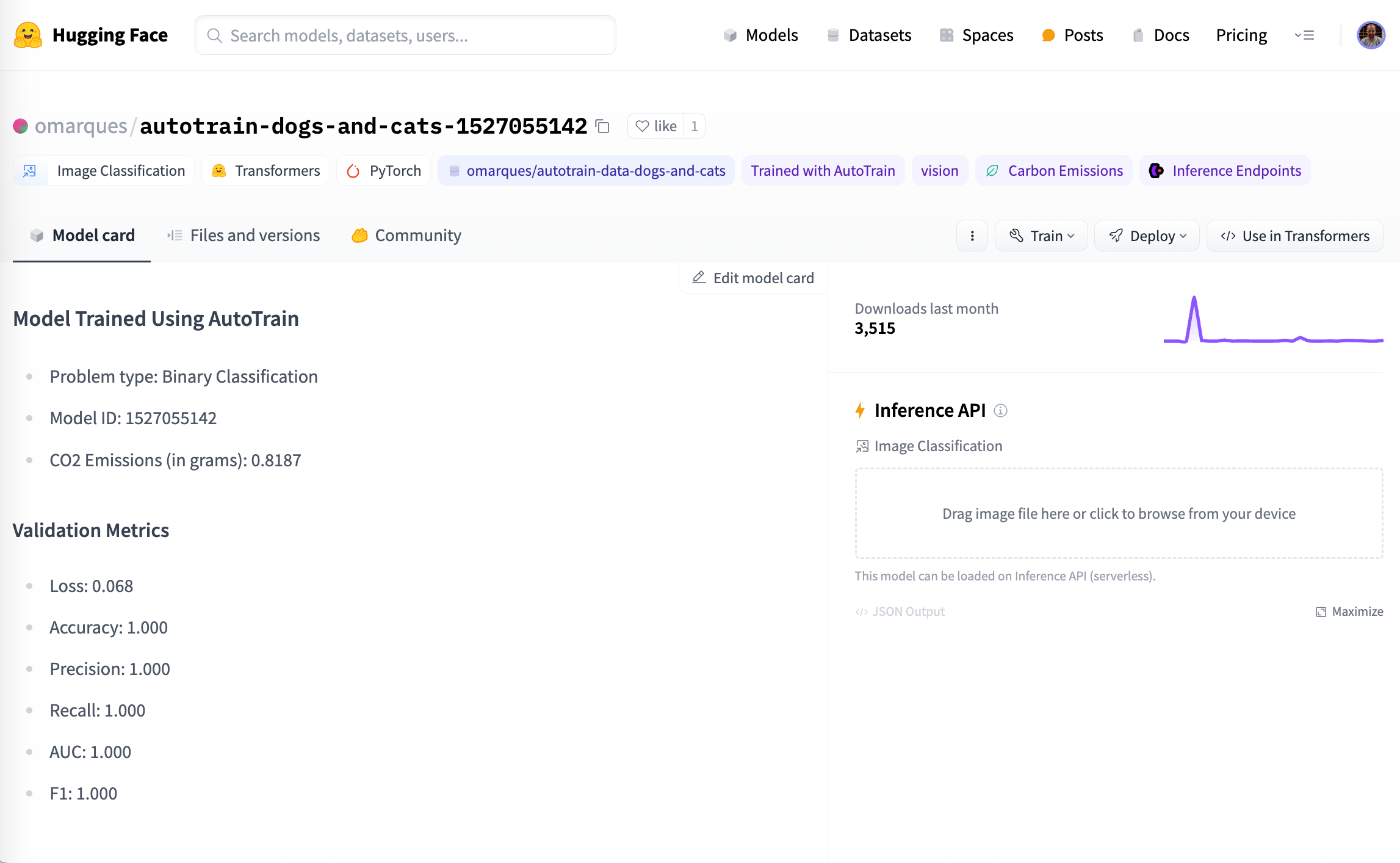The height and width of the screenshot is (863, 1400).
Task: Click the search magnifier icon
Action: 214,35
